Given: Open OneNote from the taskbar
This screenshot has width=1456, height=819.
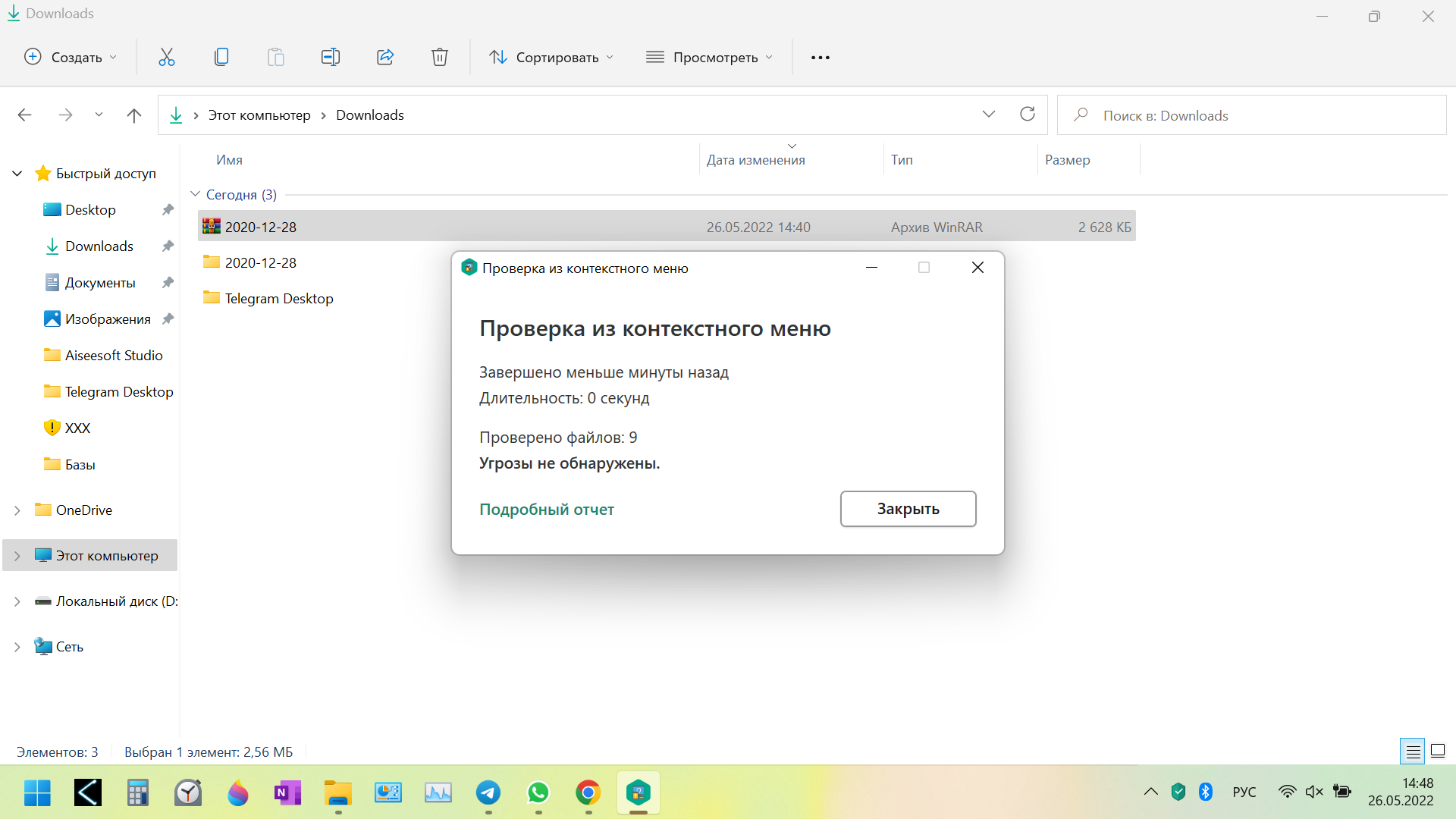Looking at the screenshot, I should 287,793.
